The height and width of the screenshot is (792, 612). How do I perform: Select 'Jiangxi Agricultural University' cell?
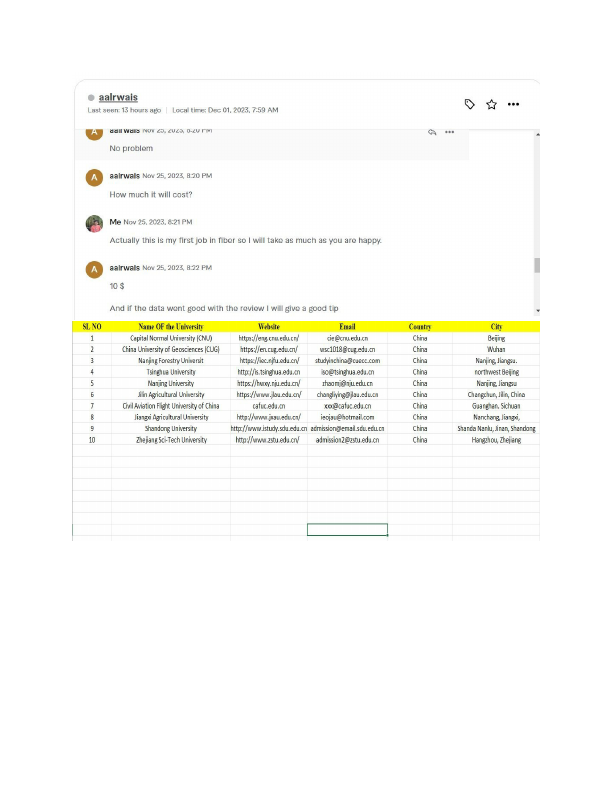click(x=171, y=417)
